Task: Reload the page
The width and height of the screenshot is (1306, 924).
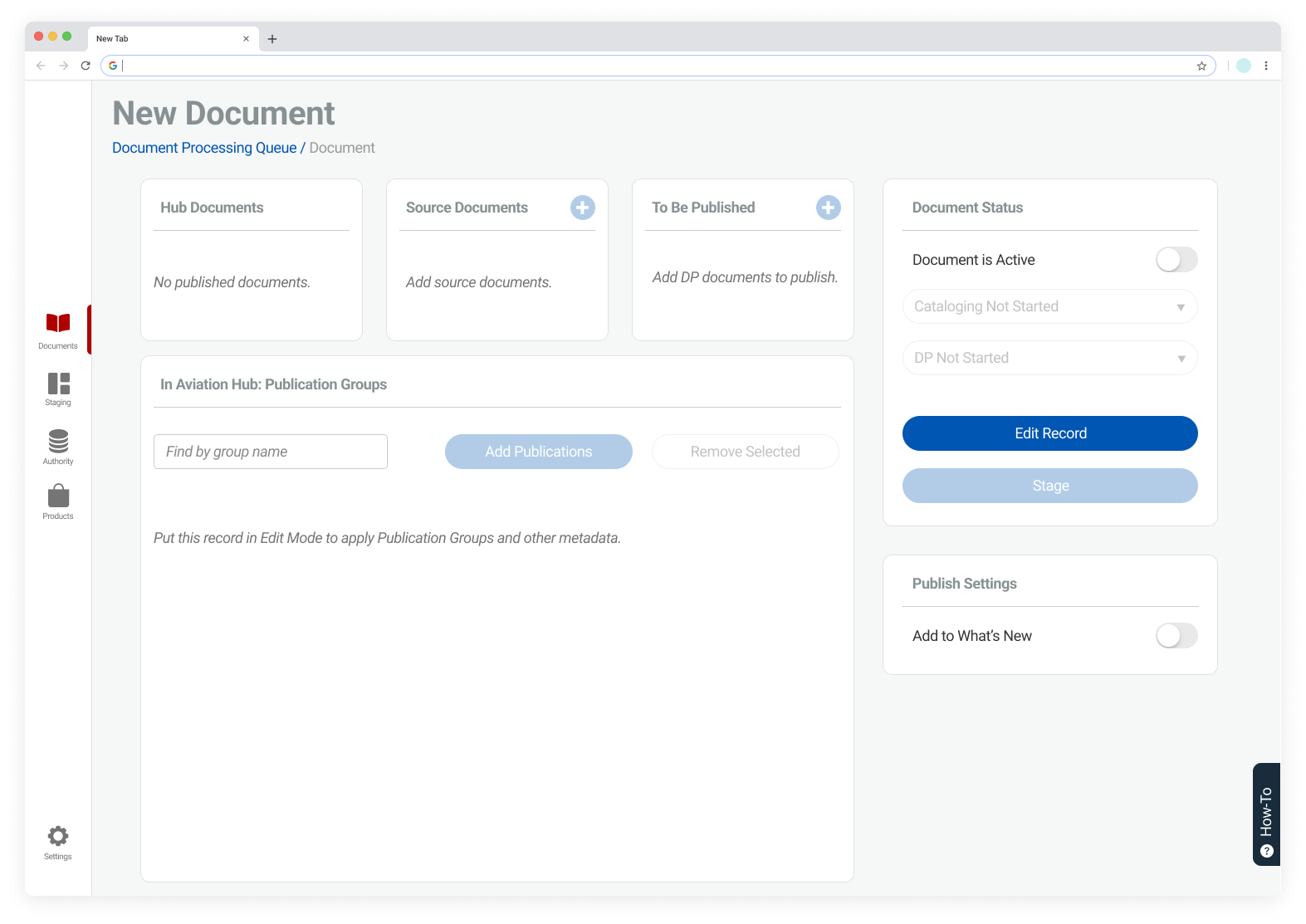Action: point(86,66)
